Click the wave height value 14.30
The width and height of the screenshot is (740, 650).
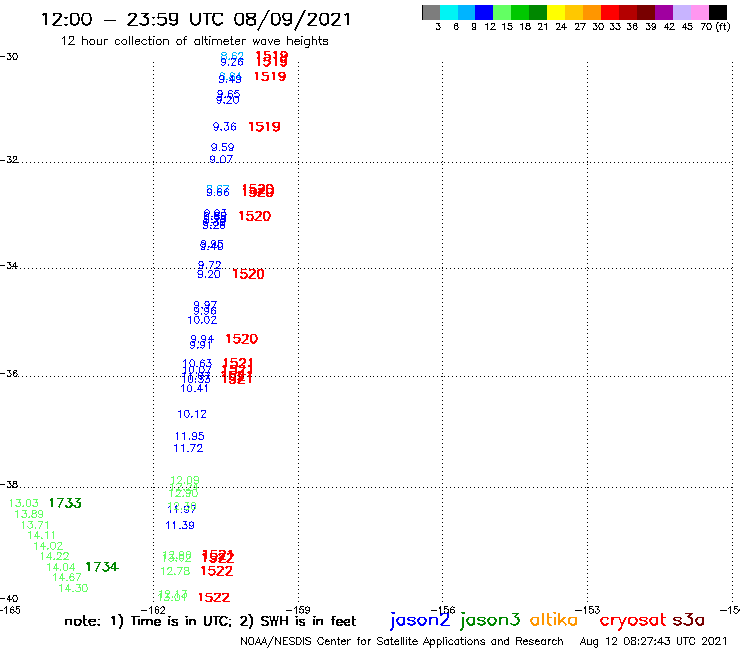(73, 588)
